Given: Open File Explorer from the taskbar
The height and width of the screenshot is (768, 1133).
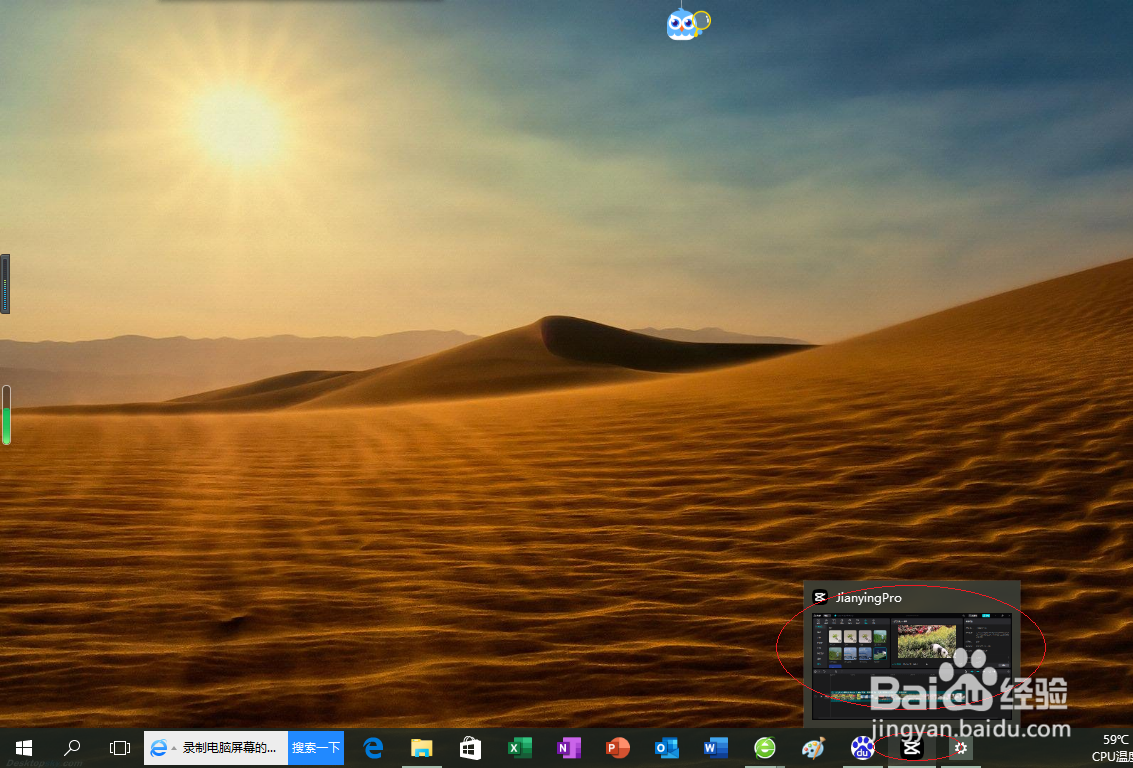Looking at the screenshot, I should click(x=421, y=748).
